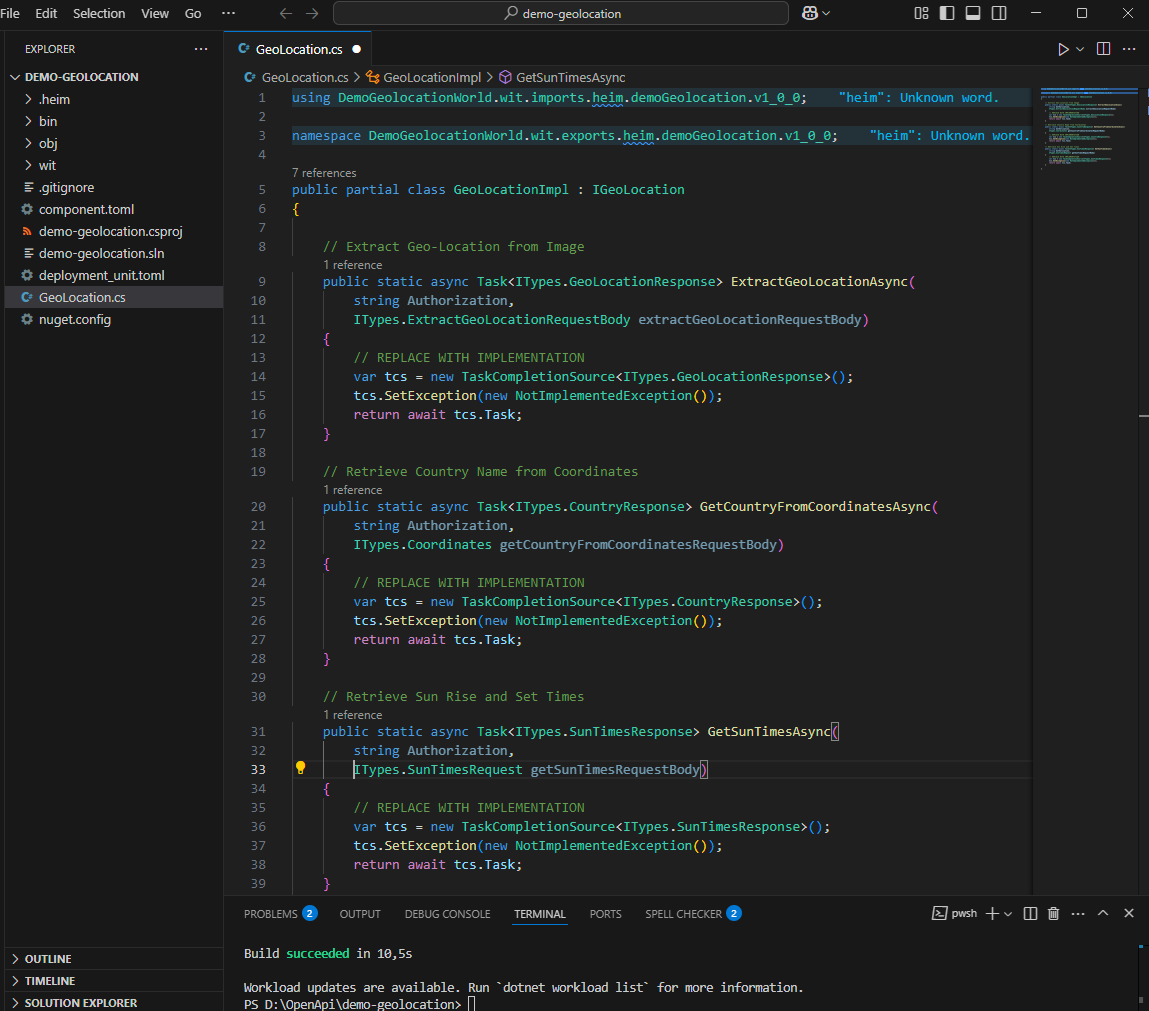
Task: Run the GeoLocation.cs file with play button
Action: [x=1063, y=49]
